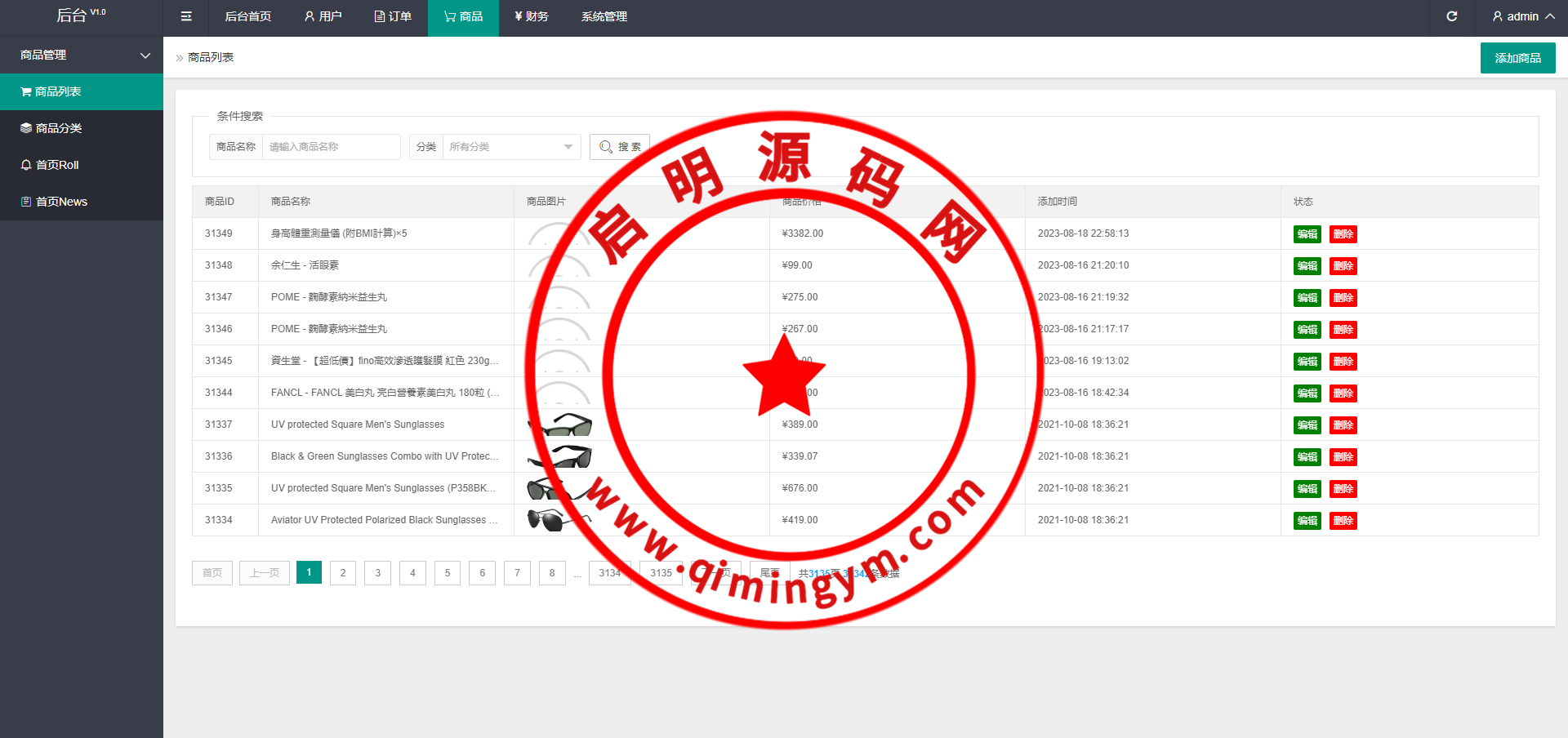Expand the admin user menu
This screenshot has height=738, width=1568.
[x=1522, y=16]
